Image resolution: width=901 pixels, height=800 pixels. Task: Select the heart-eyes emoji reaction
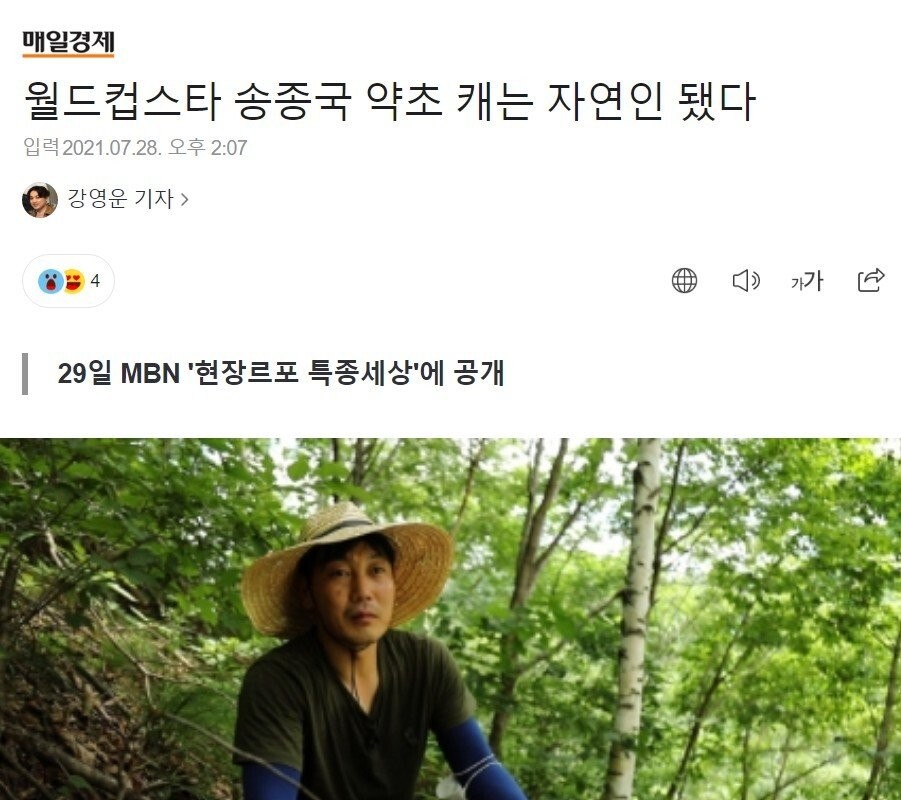point(75,281)
